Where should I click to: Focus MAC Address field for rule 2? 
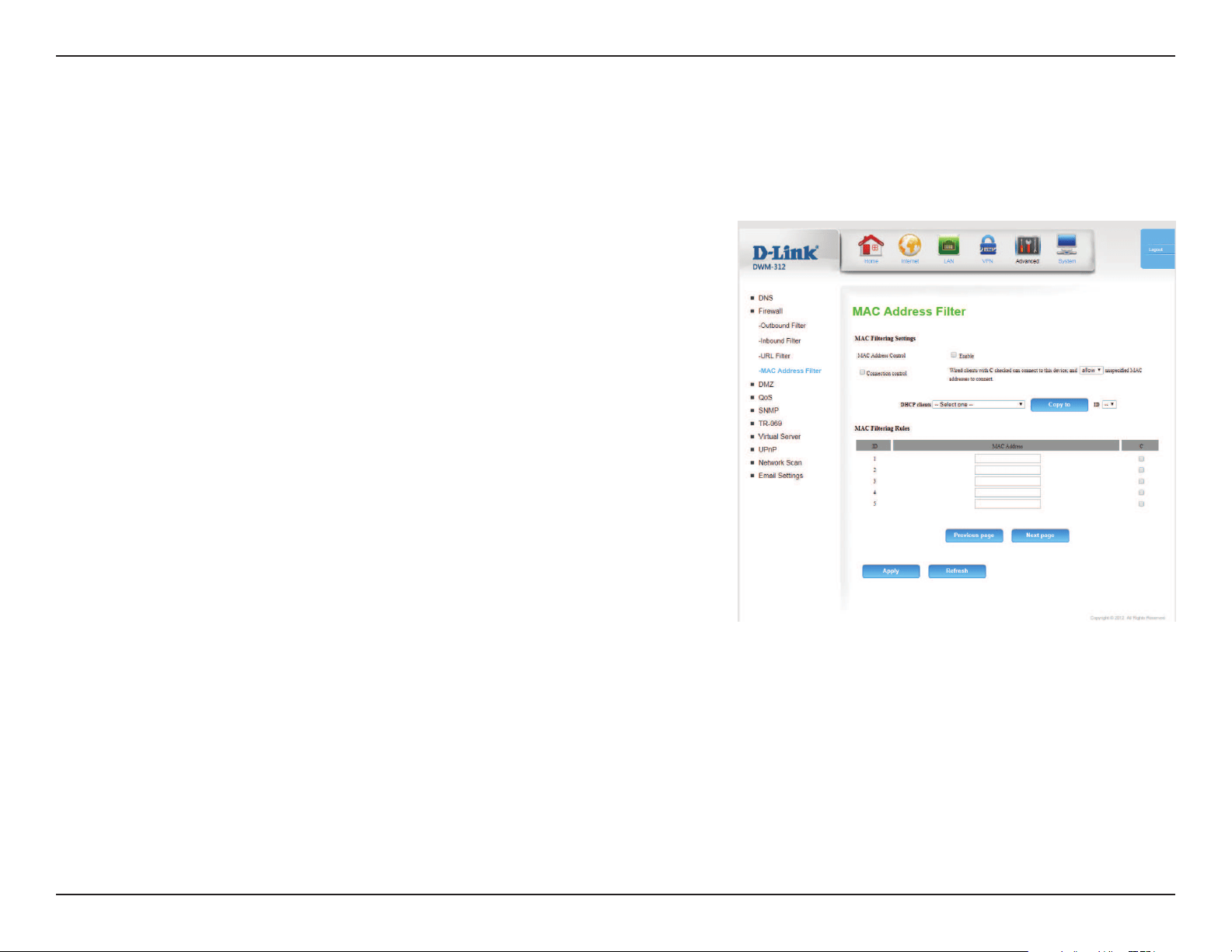(1007, 470)
